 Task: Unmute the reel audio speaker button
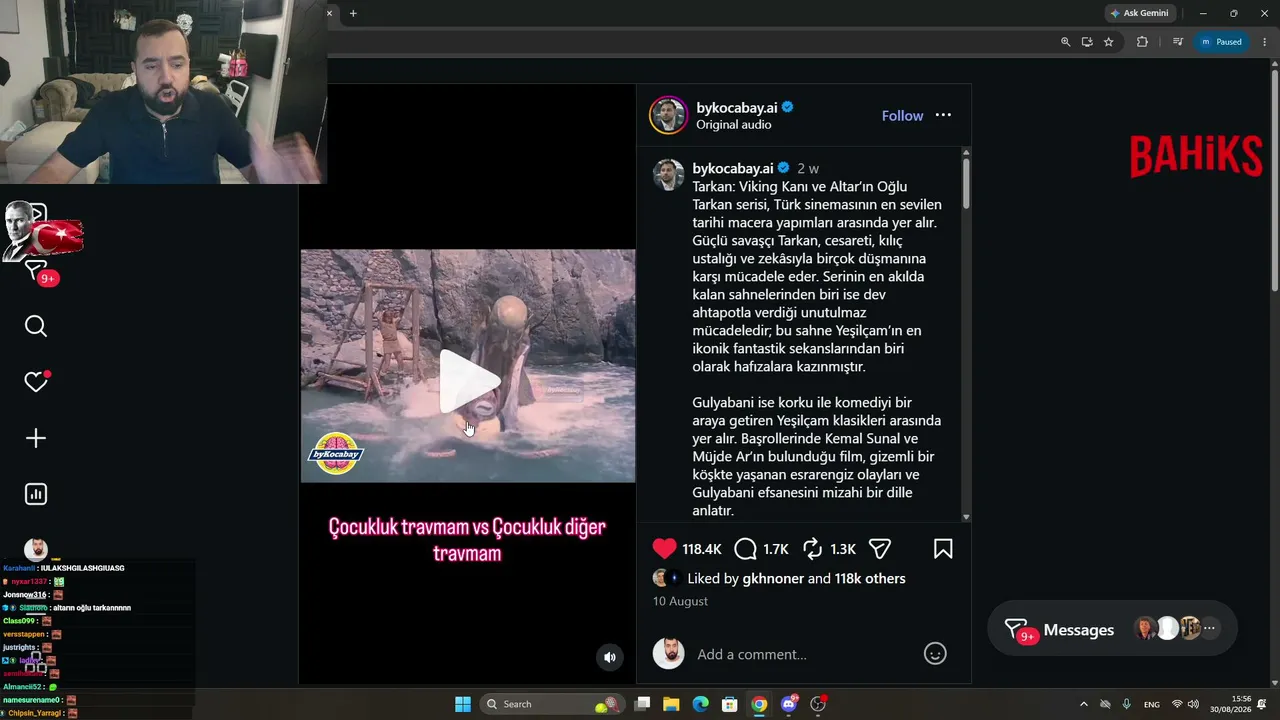[x=609, y=657]
